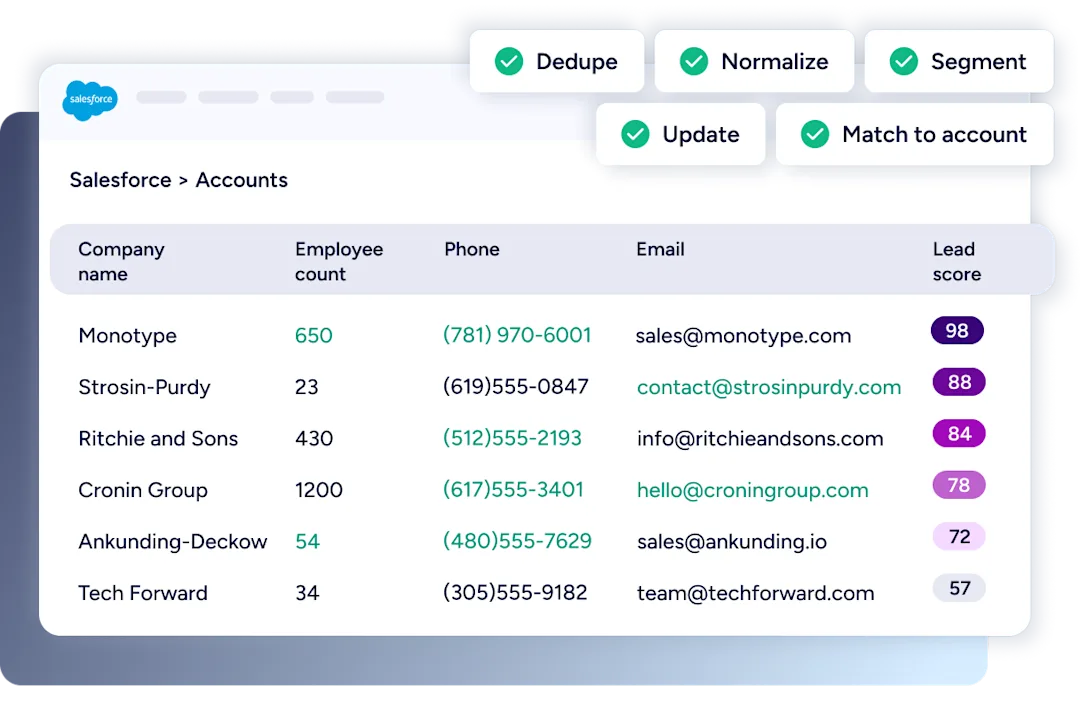This screenshot has height=720, width=1080.
Task: Click phone number (480)555-7629
Action: tap(517, 541)
